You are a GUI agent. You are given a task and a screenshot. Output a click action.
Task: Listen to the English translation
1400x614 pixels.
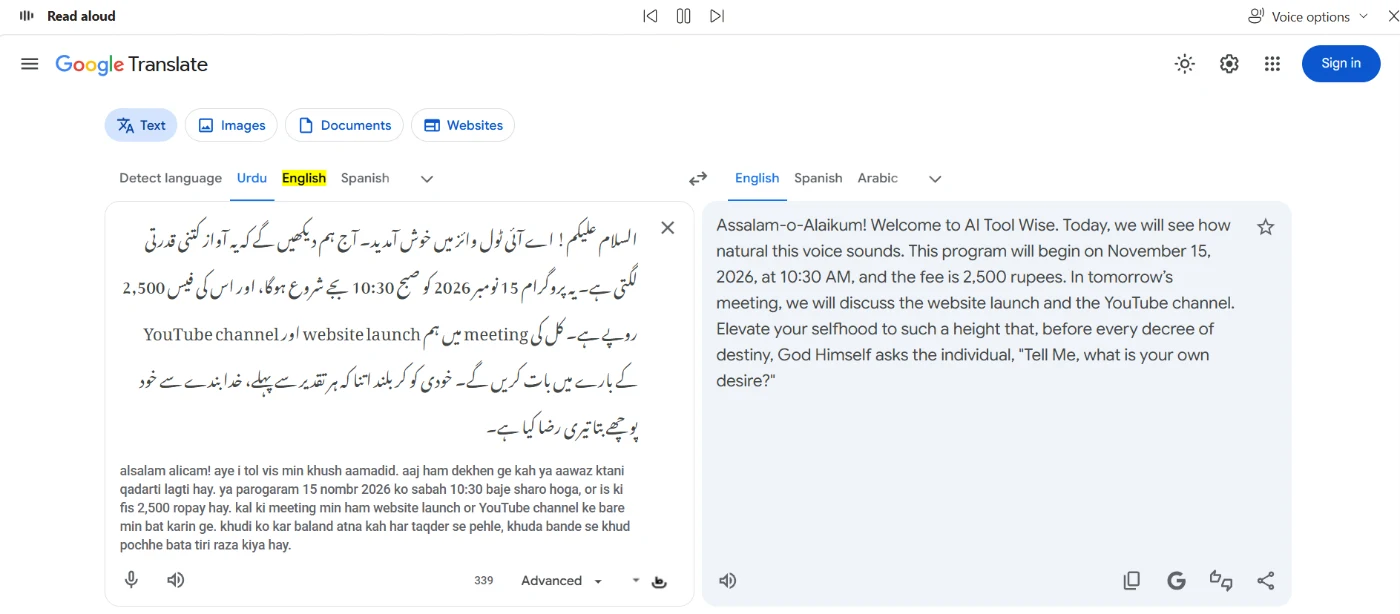pos(728,580)
